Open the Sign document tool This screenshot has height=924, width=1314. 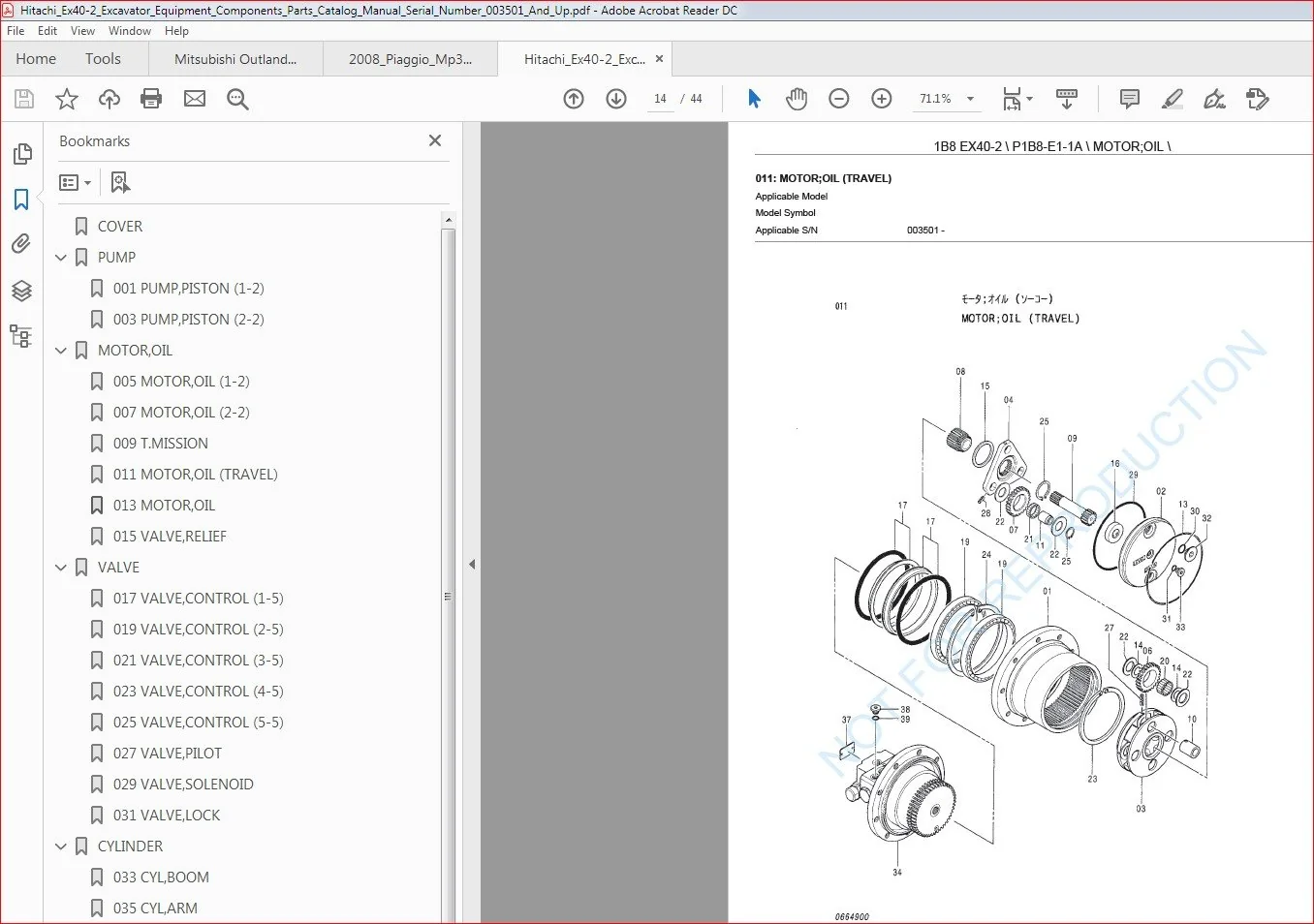click(x=1214, y=99)
